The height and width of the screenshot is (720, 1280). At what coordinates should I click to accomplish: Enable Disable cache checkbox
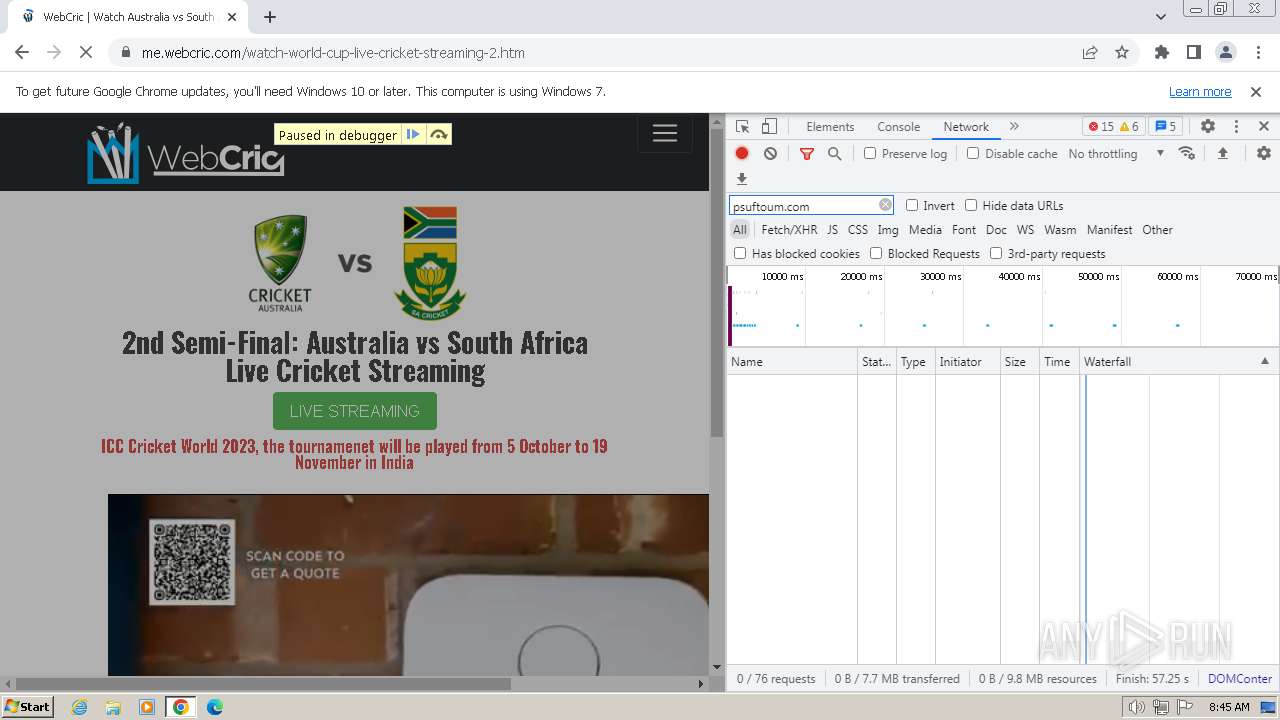click(973, 153)
